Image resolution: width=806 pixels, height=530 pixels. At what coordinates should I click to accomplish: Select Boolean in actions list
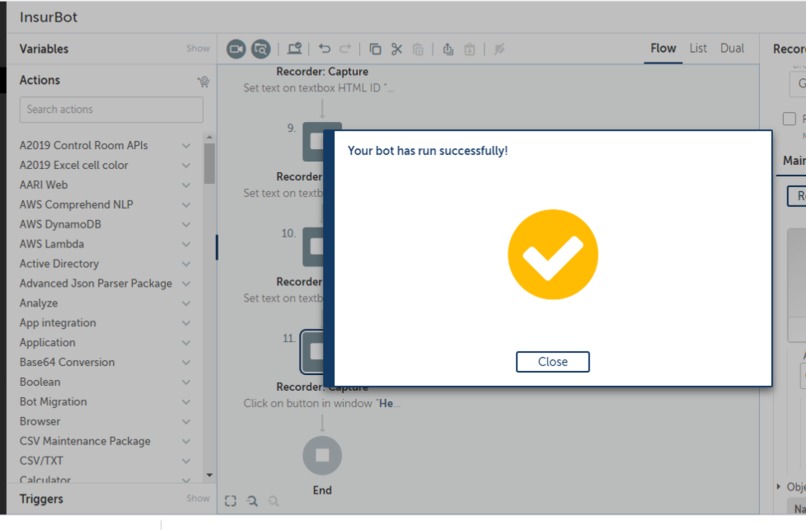[40, 382]
